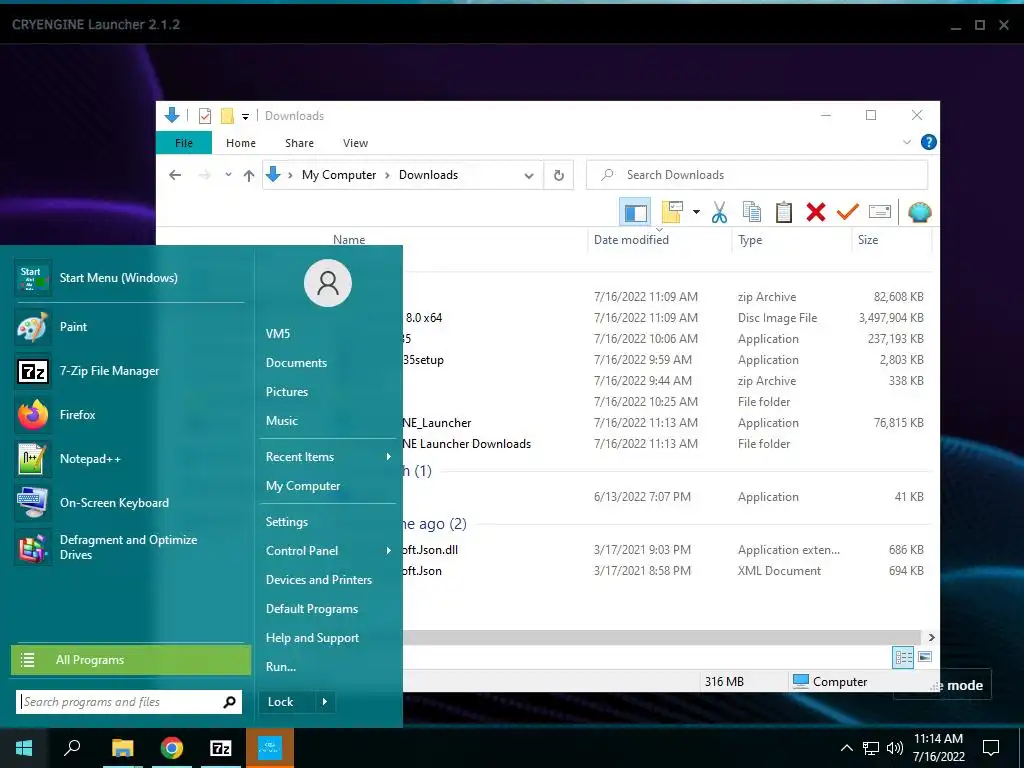1024x768 pixels.
Task: Click the Explorer Help question mark icon
Action: pos(928,142)
